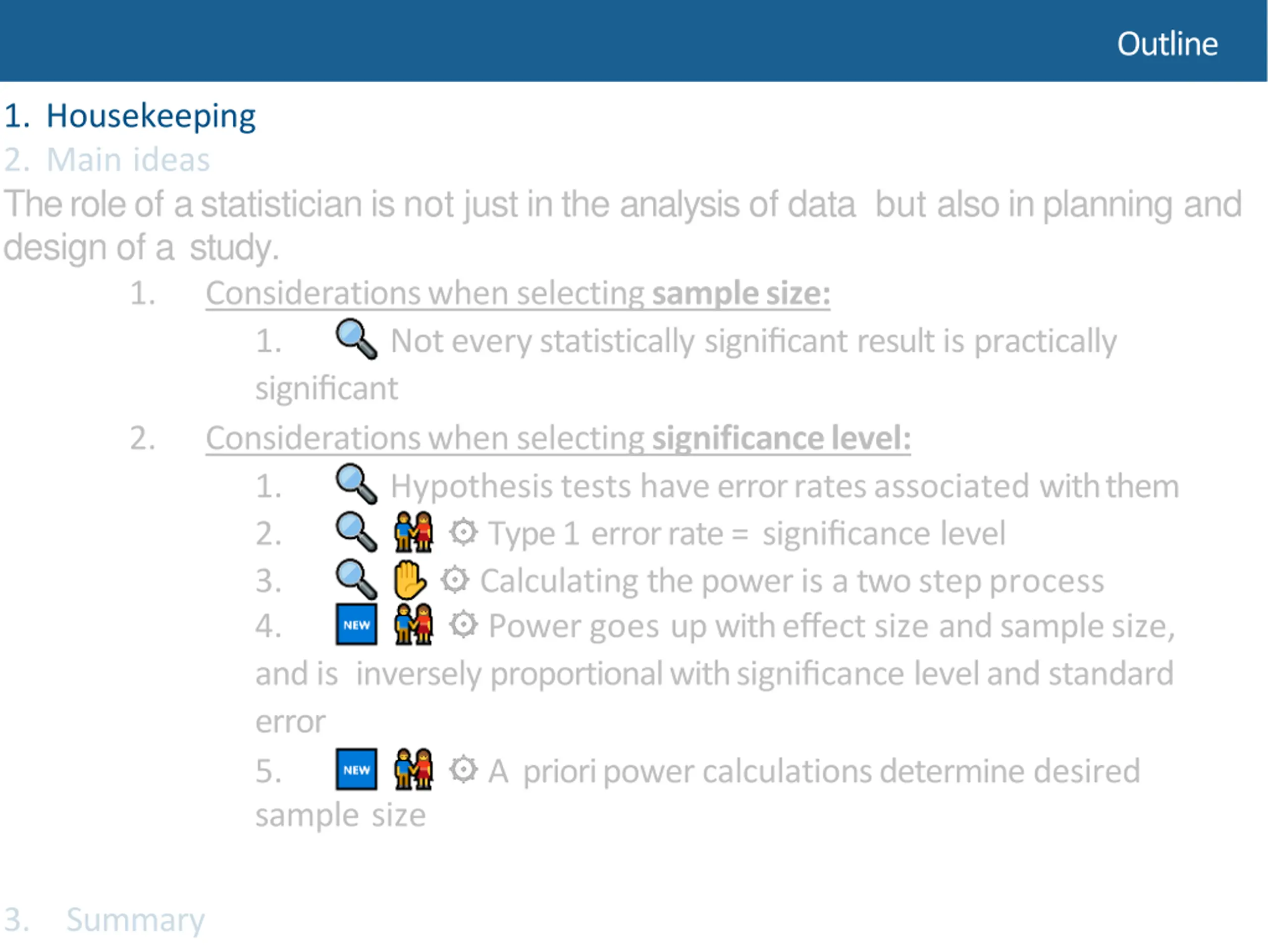Click magnifying glass icon beside 'Not every statistically'

click(x=356, y=339)
